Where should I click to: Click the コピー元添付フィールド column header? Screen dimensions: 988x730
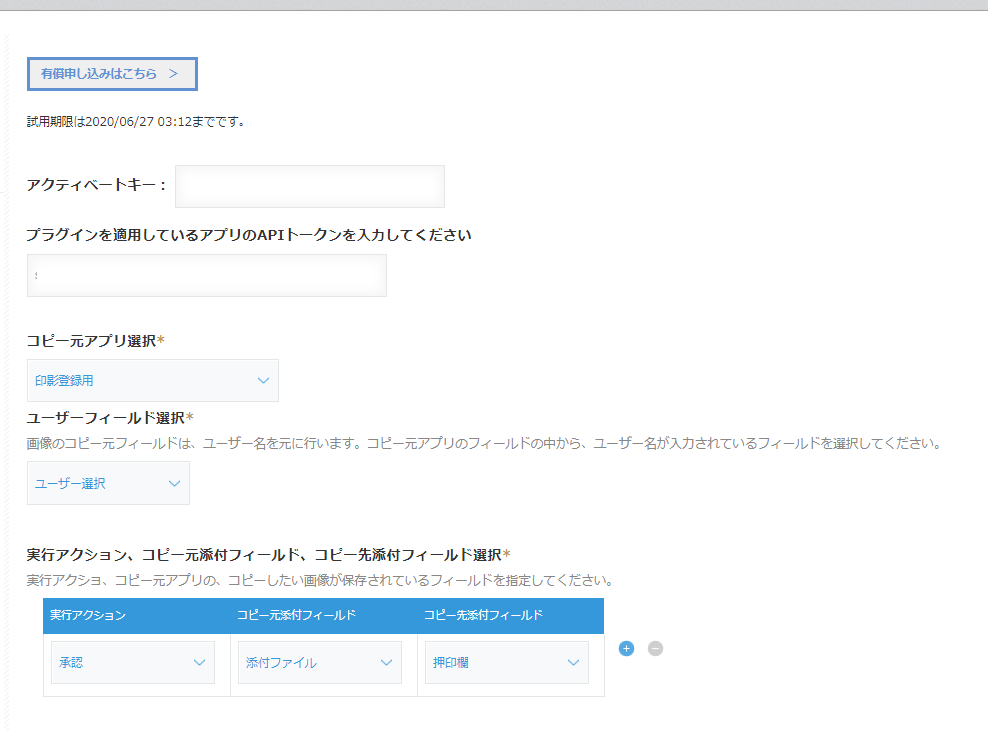pyautogui.click(x=296, y=615)
